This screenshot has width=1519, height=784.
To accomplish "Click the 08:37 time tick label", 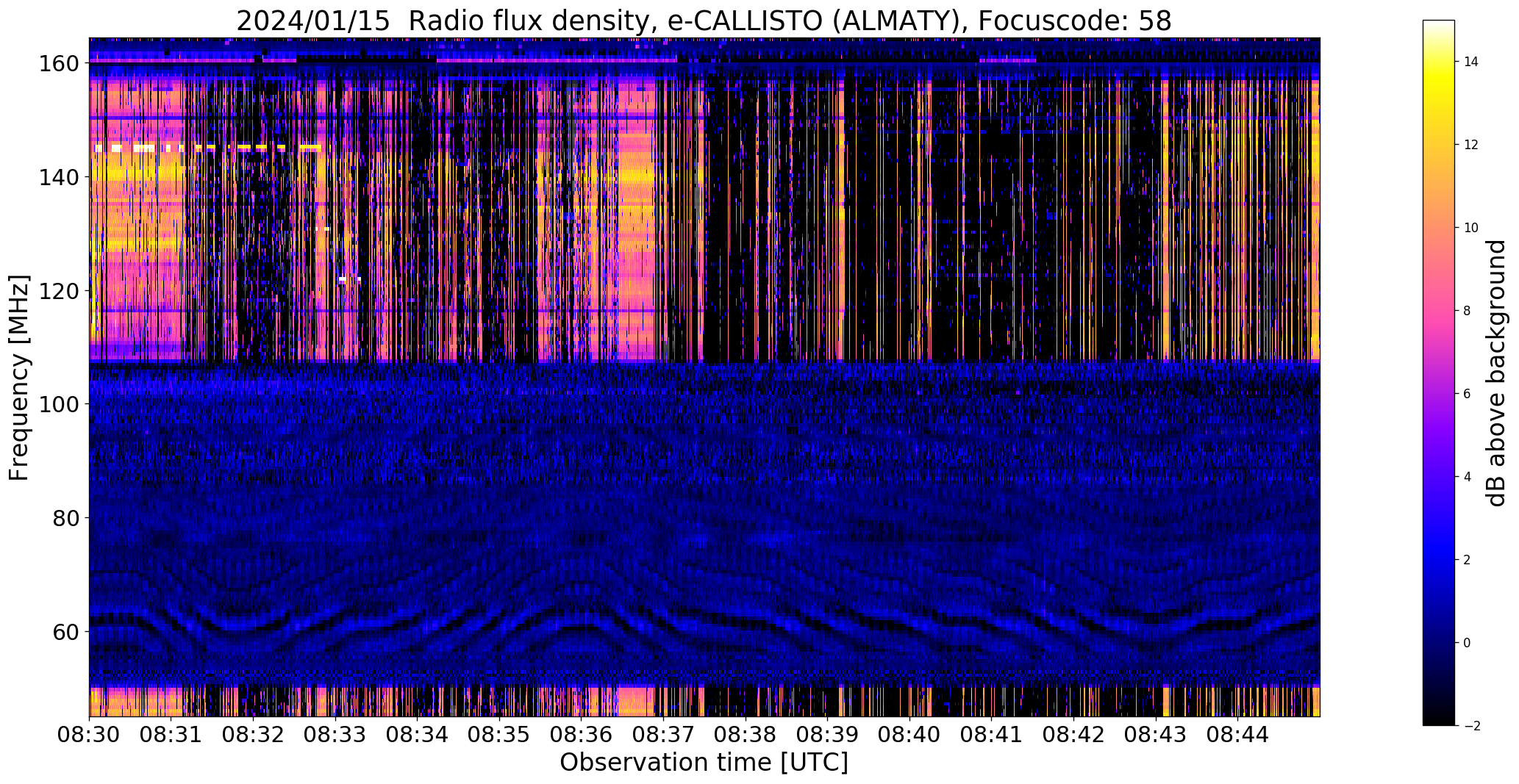I will coord(663,733).
